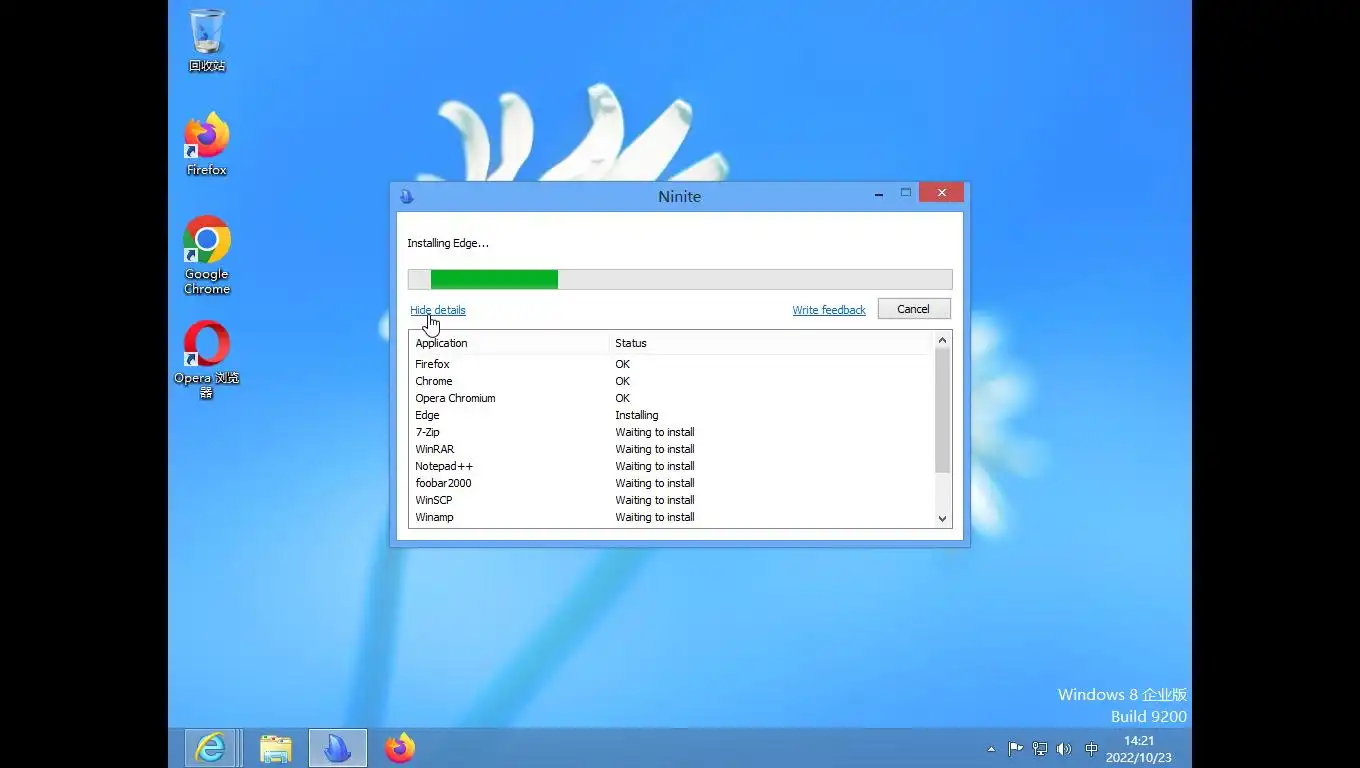Launch Firefox from the taskbar

(400, 748)
